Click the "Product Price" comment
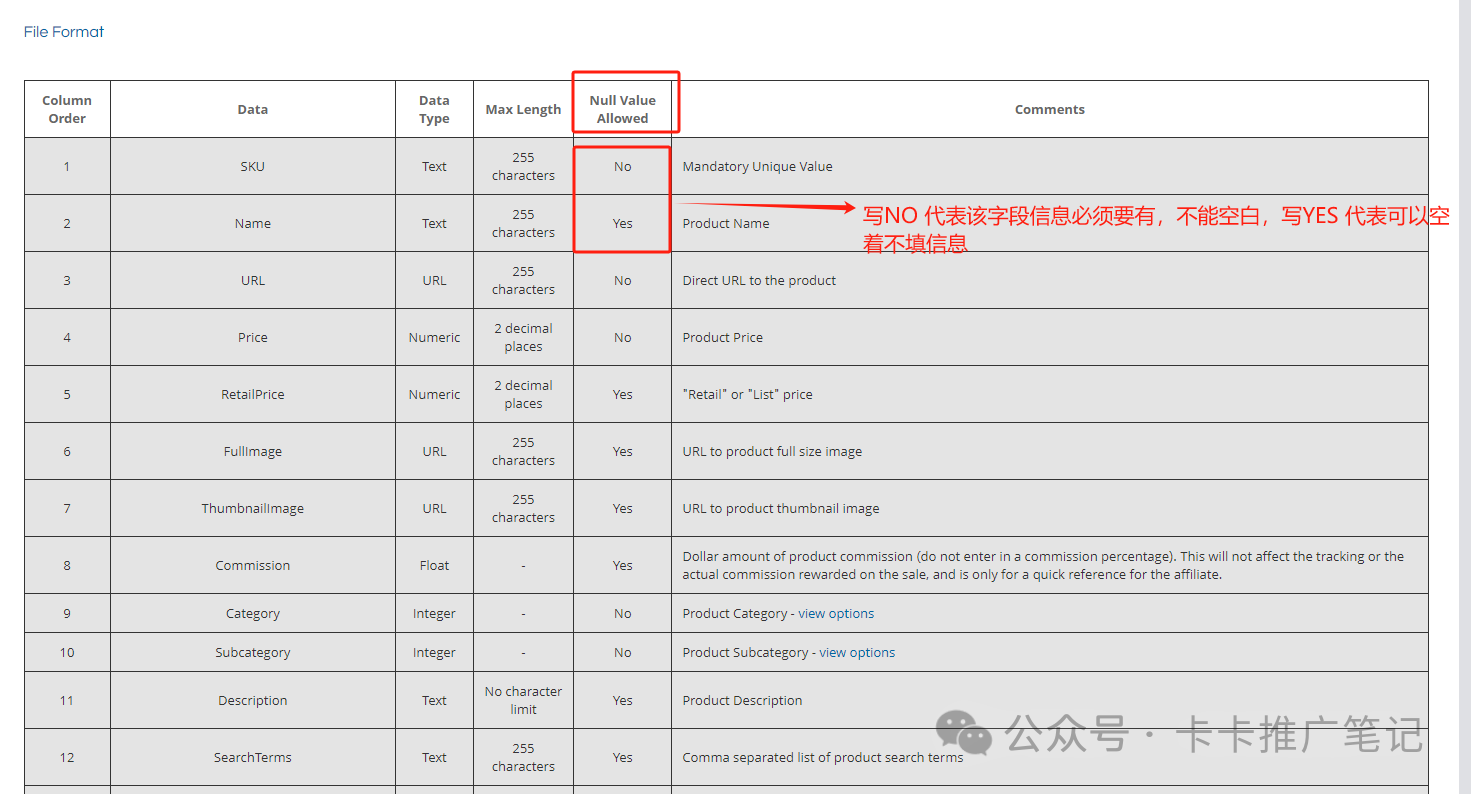The width and height of the screenshot is (1471, 794). pos(722,337)
